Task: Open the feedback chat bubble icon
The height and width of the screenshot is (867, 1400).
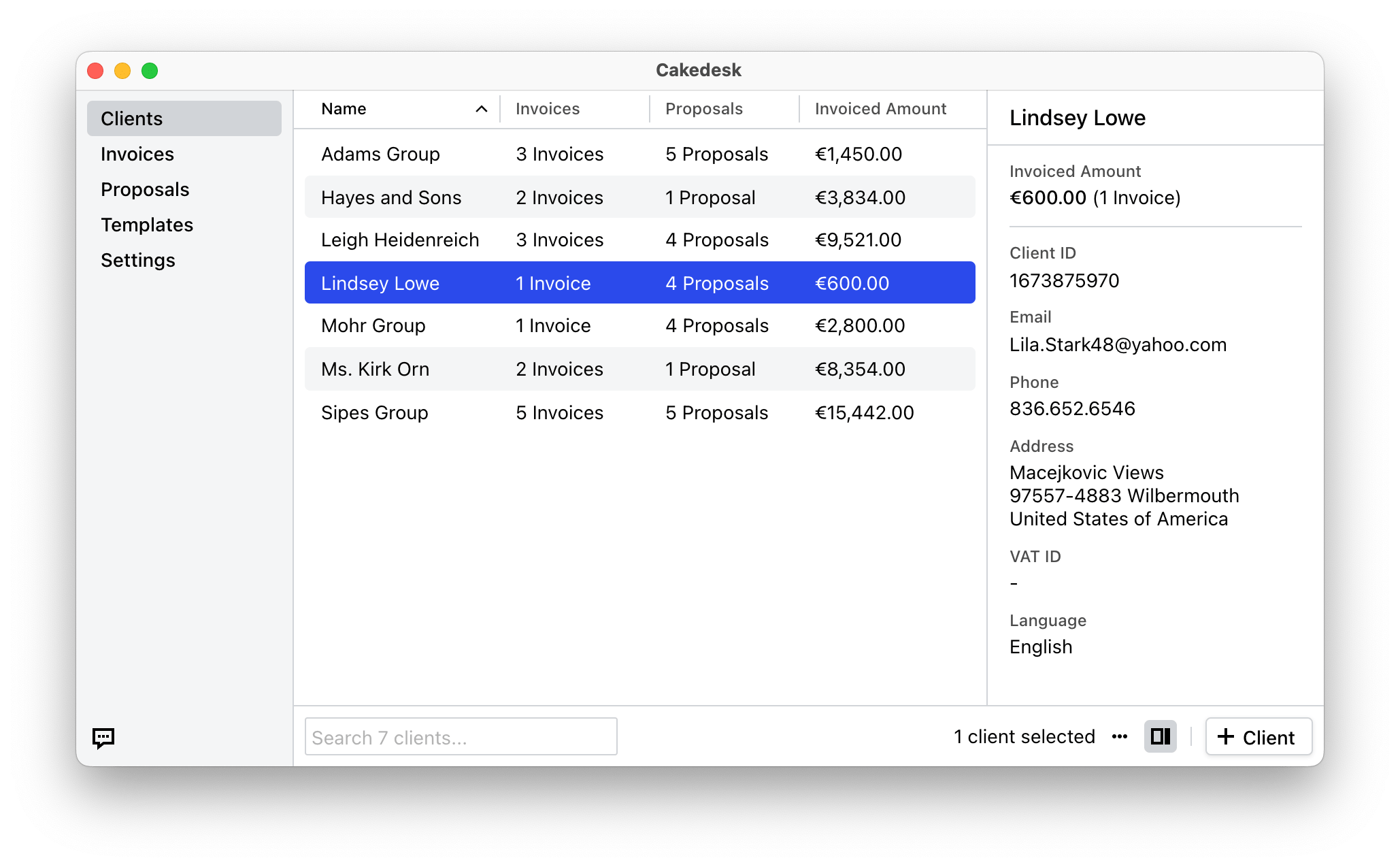Action: [x=103, y=738]
